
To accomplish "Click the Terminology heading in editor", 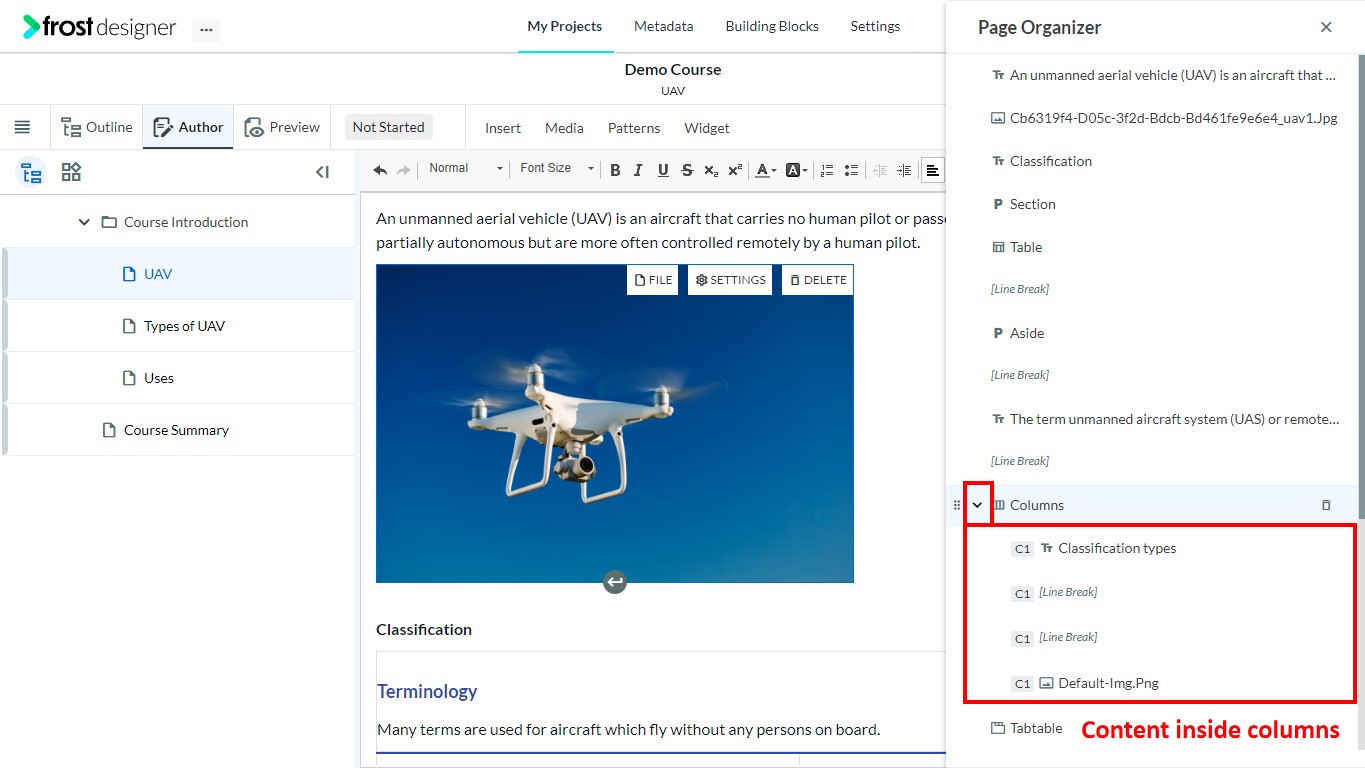I will [427, 691].
